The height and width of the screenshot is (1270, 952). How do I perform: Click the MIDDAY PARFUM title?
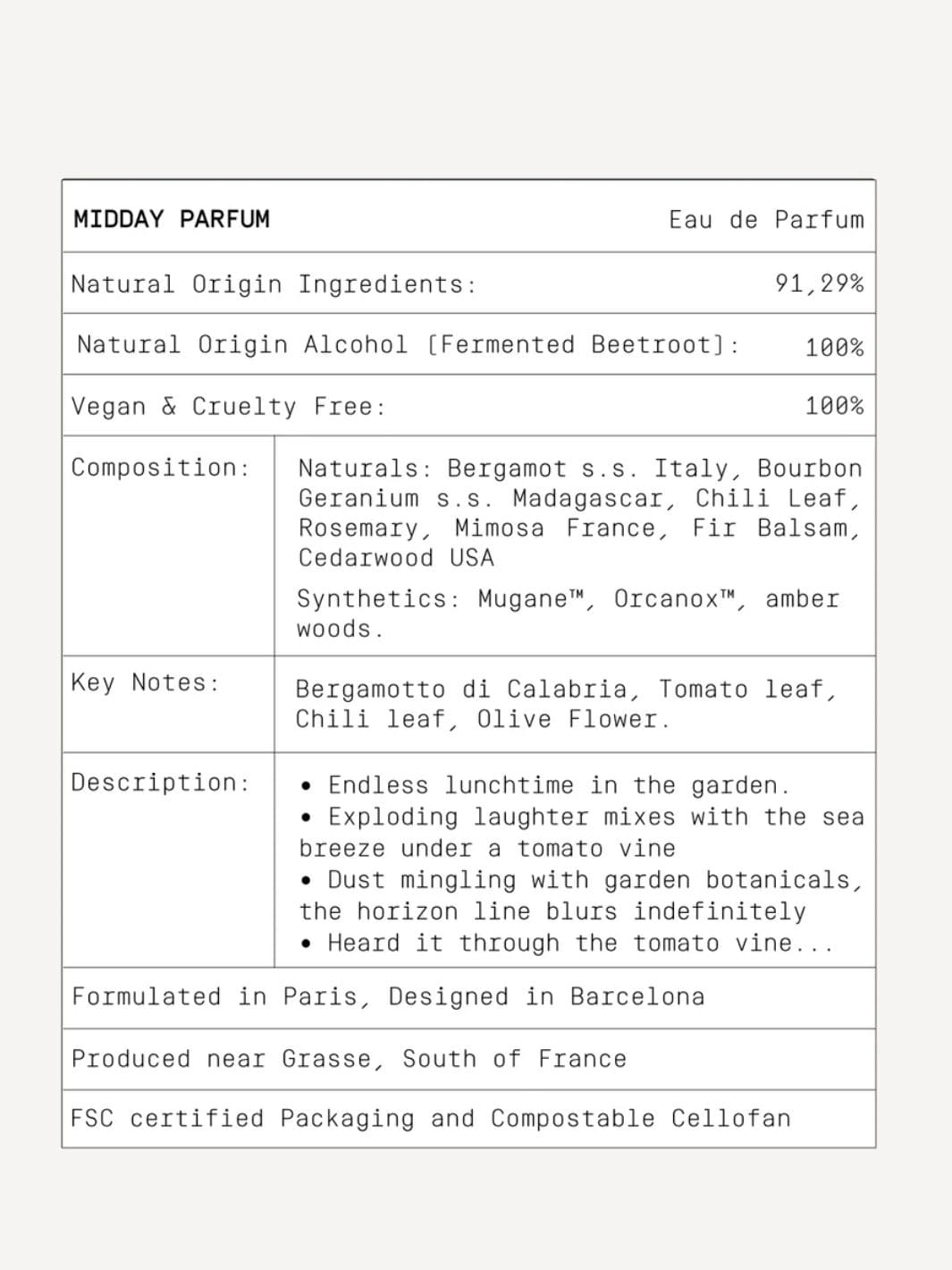172,219
